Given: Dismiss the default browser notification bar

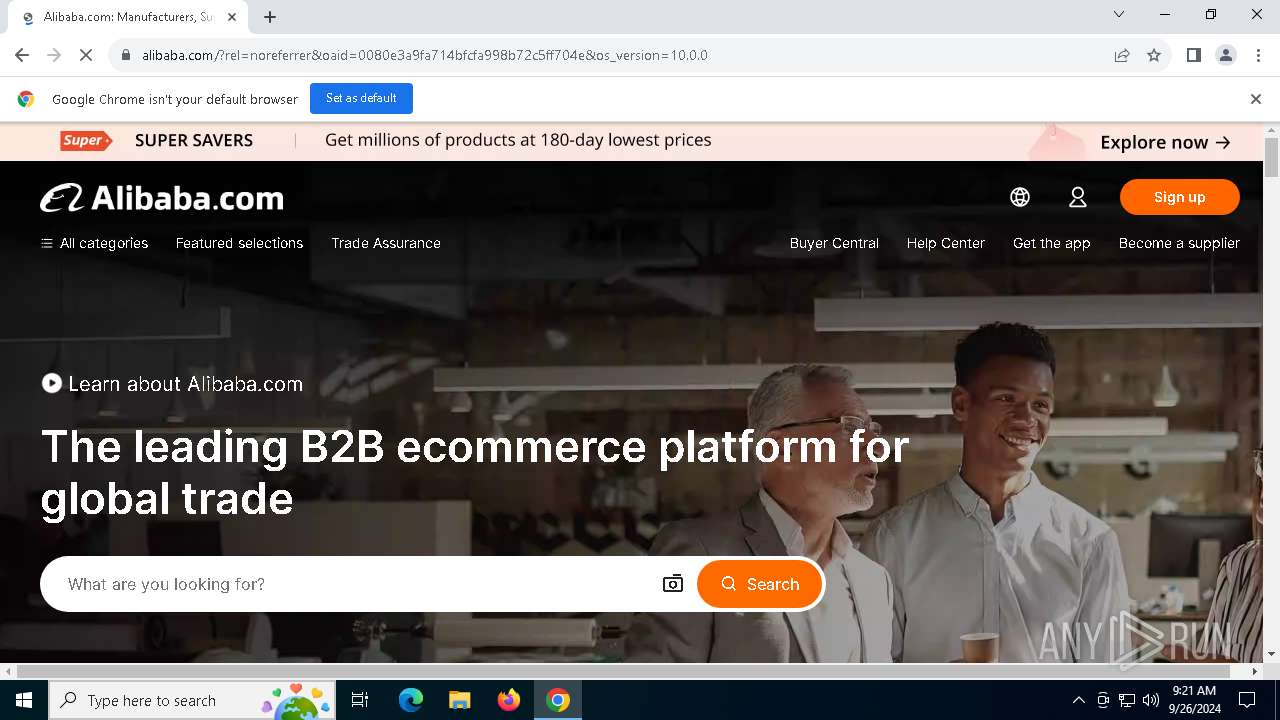Looking at the screenshot, I should [1256, 99].
